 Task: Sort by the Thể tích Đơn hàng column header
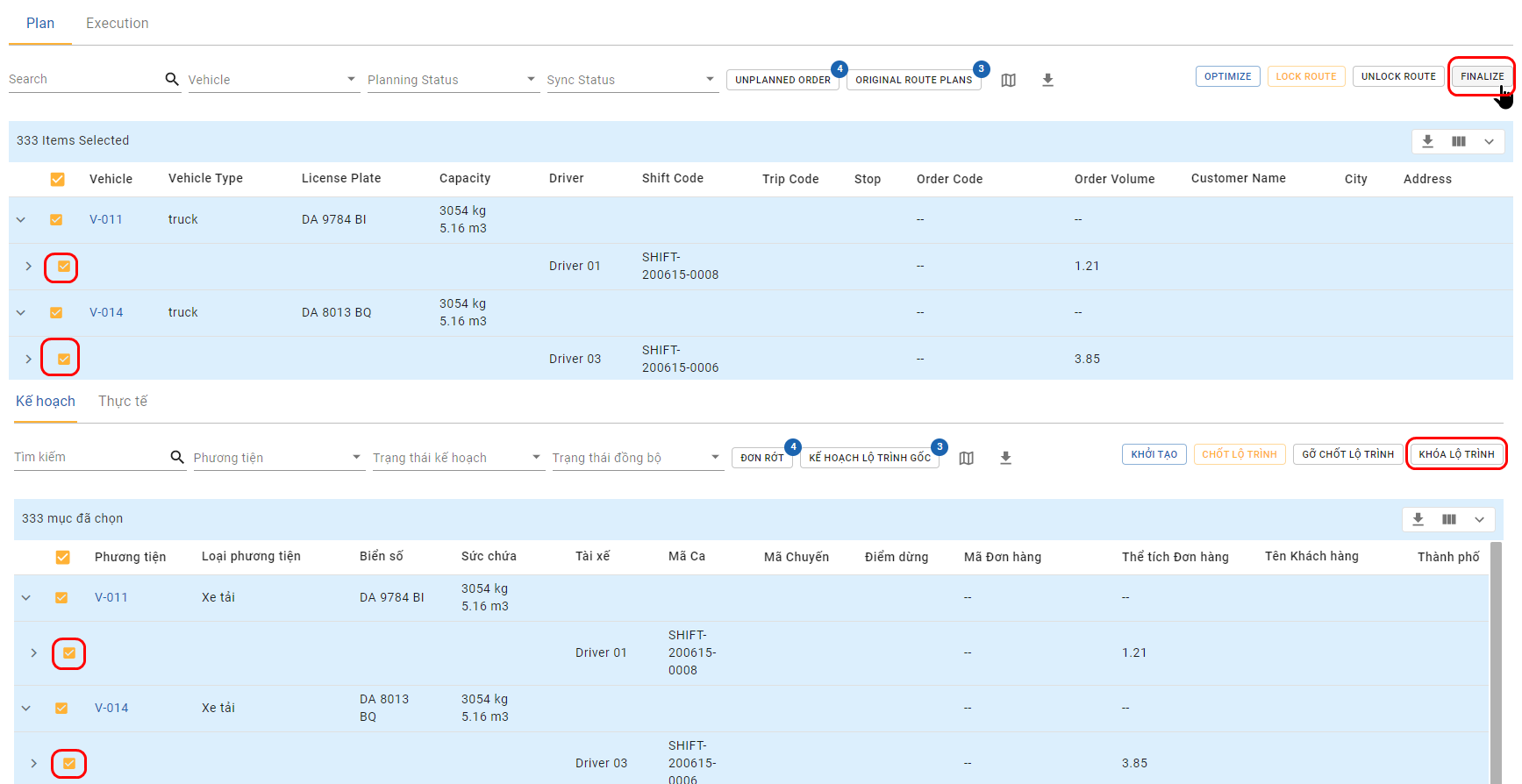(1175, 557)
